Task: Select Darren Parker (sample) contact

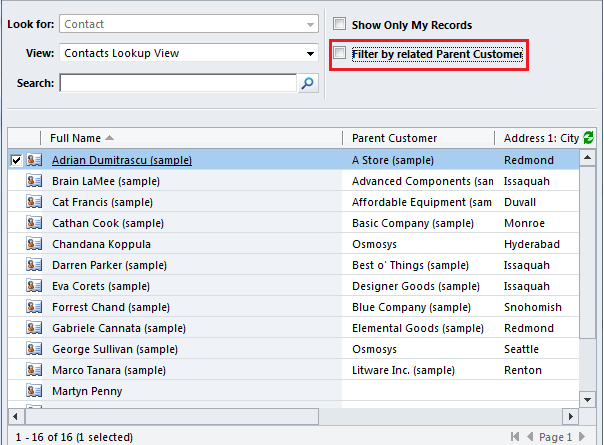Action: pos(109,265)
